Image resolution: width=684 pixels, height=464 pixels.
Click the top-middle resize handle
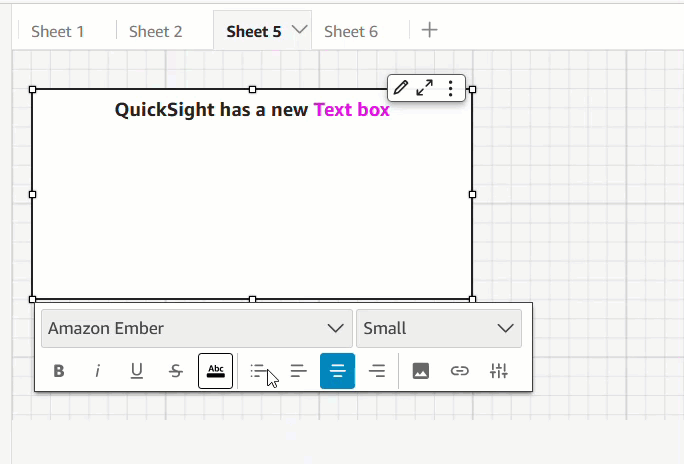tap(253, 89)
